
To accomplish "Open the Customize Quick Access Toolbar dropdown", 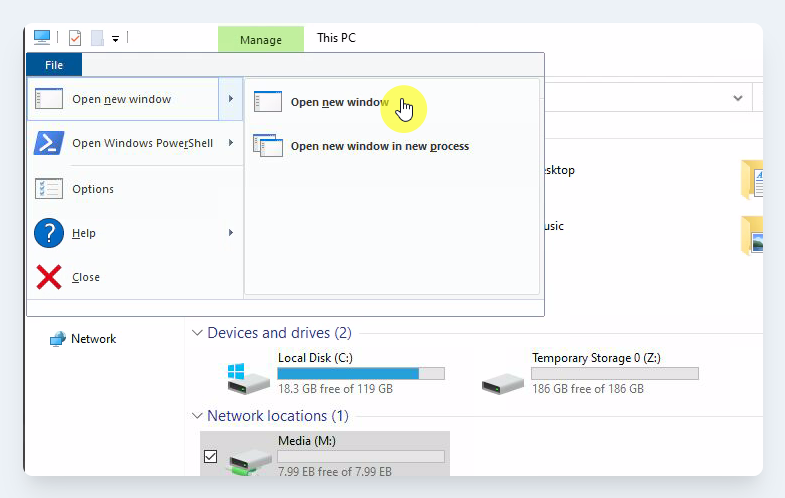I will 116,39.
